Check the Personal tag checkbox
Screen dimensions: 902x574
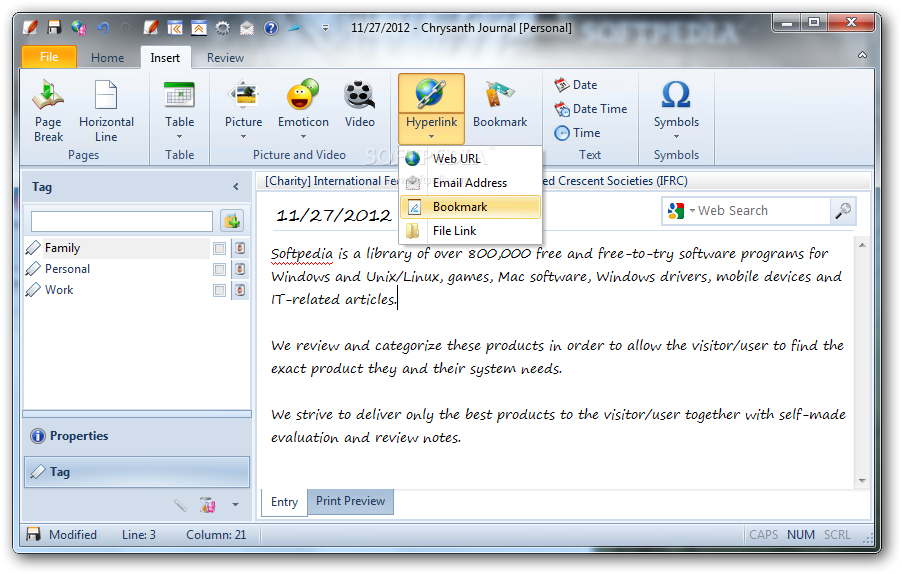(x=219, y=269)
